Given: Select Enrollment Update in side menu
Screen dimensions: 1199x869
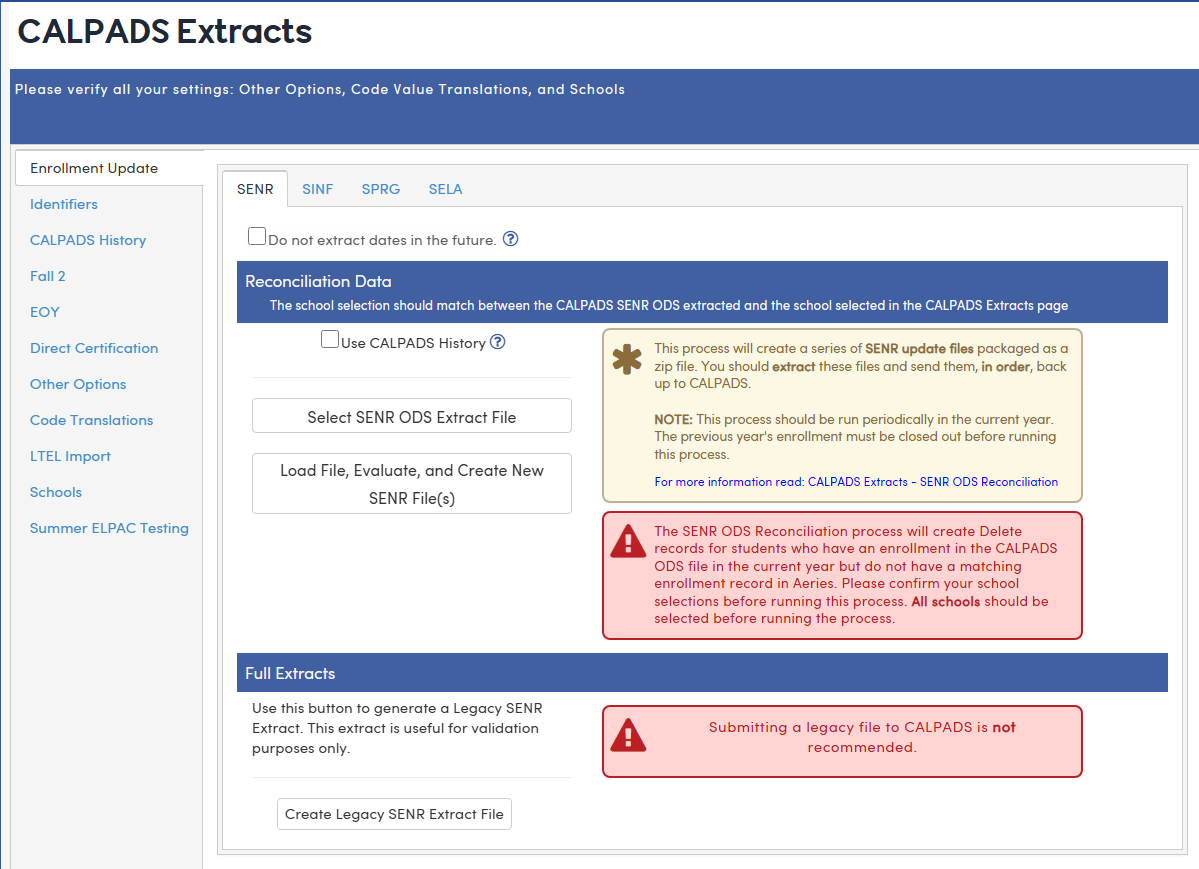Looking at the screenshot, I should coord(109,168).
